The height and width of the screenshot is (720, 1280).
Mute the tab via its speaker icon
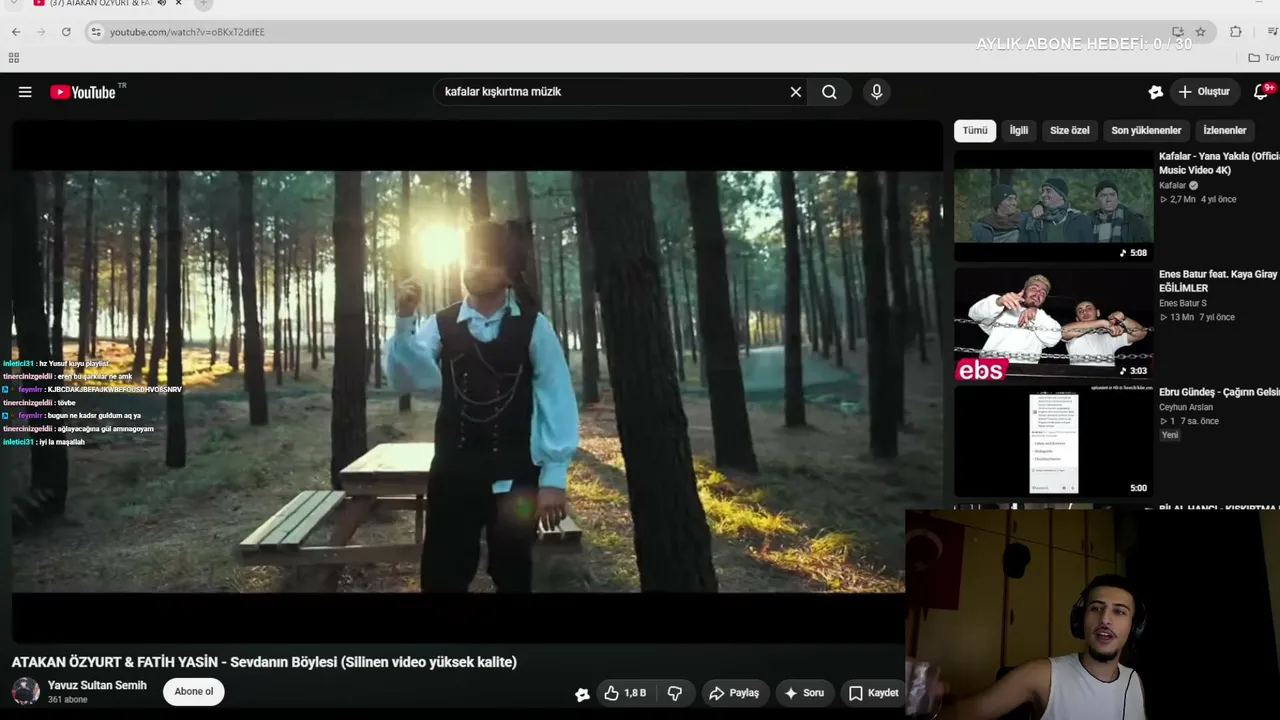162,3
